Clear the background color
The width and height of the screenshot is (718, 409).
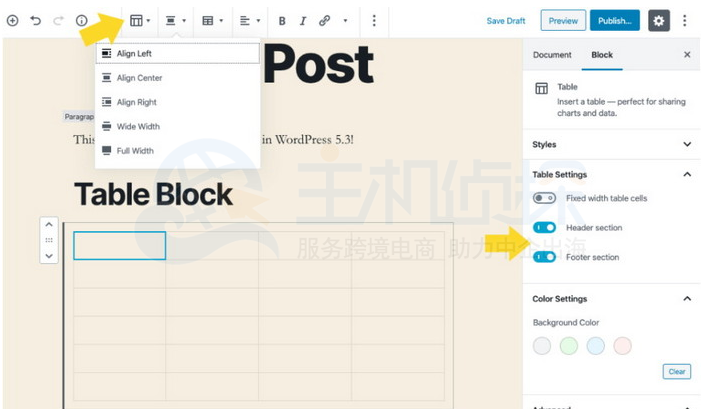click(x=677, y=371)
